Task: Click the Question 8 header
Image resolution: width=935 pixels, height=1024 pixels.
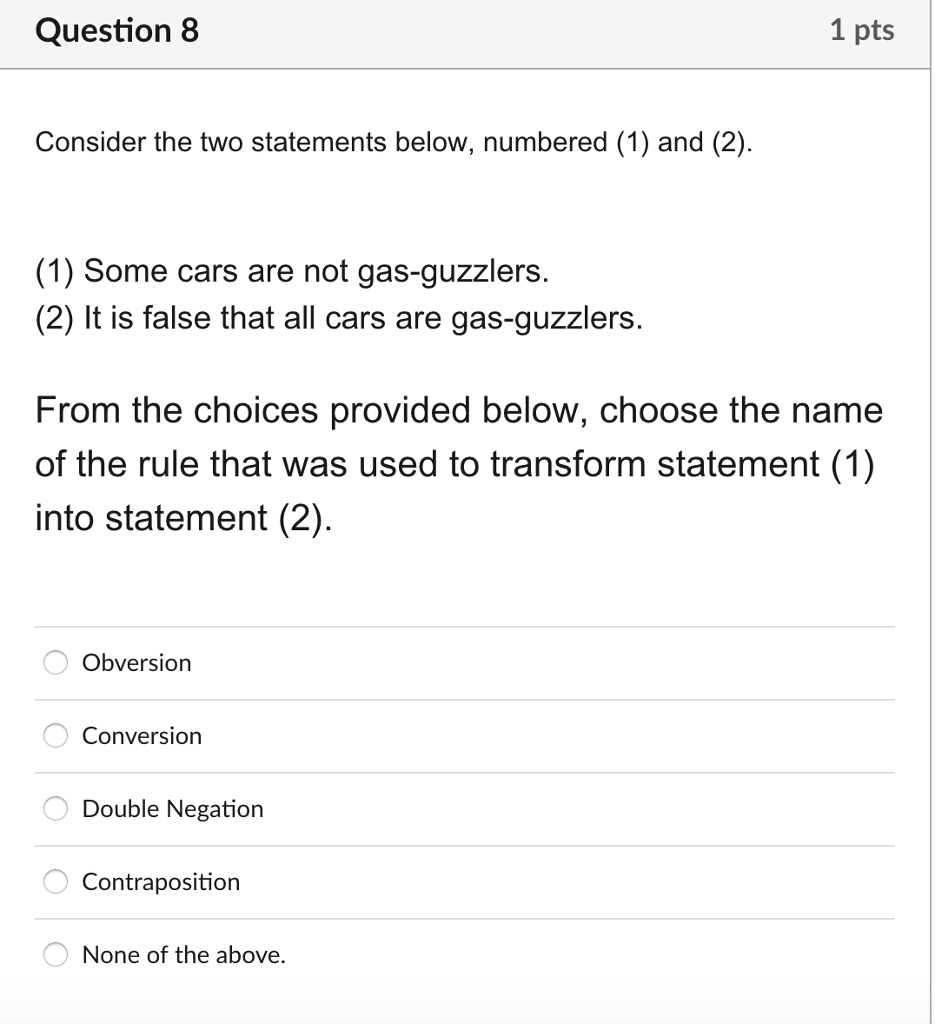Action: pyautogui.click(x=116, y=30)
